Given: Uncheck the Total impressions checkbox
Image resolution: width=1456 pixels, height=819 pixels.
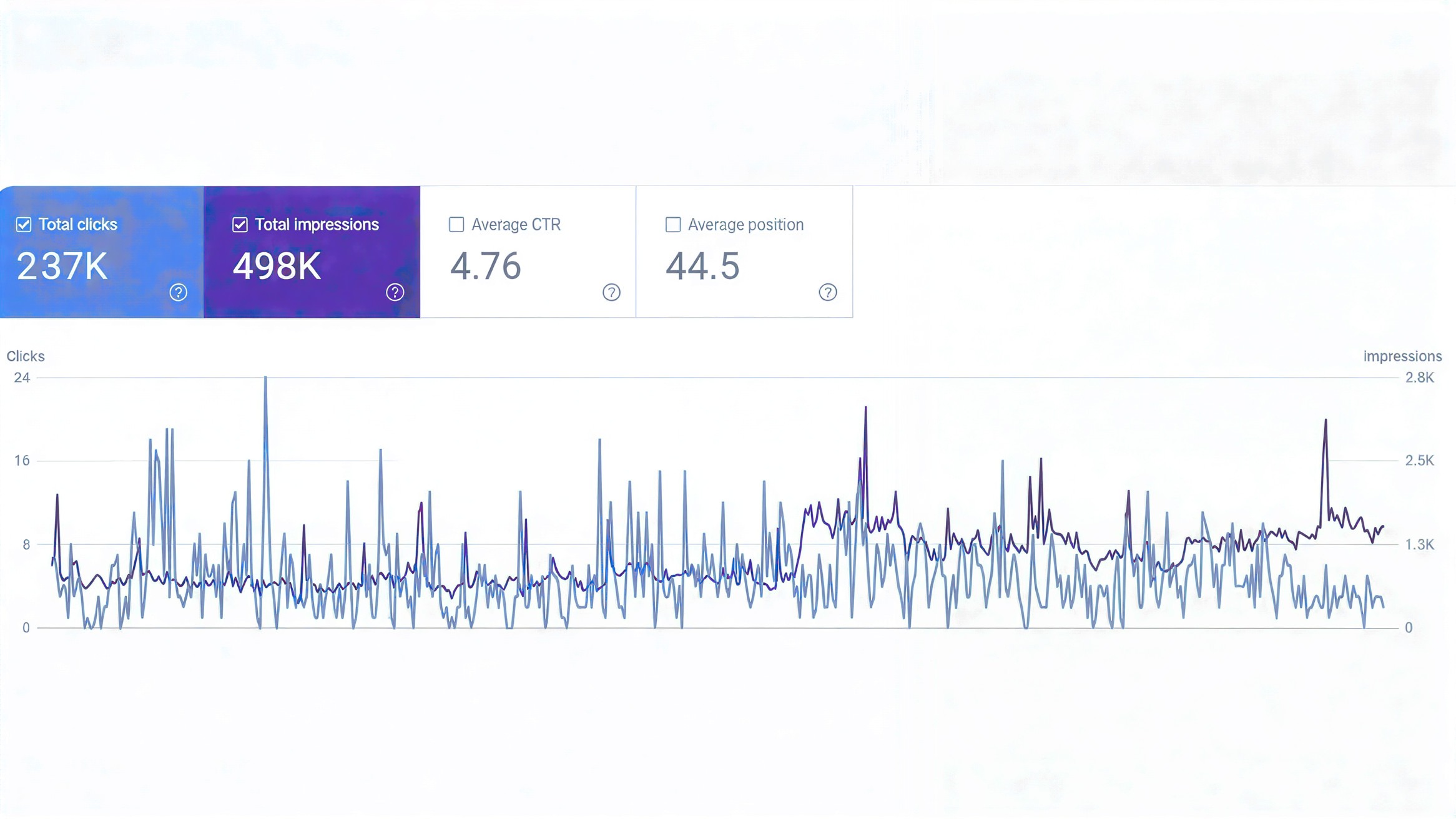Looking at the screenshot, I should [x=240, y=225].
